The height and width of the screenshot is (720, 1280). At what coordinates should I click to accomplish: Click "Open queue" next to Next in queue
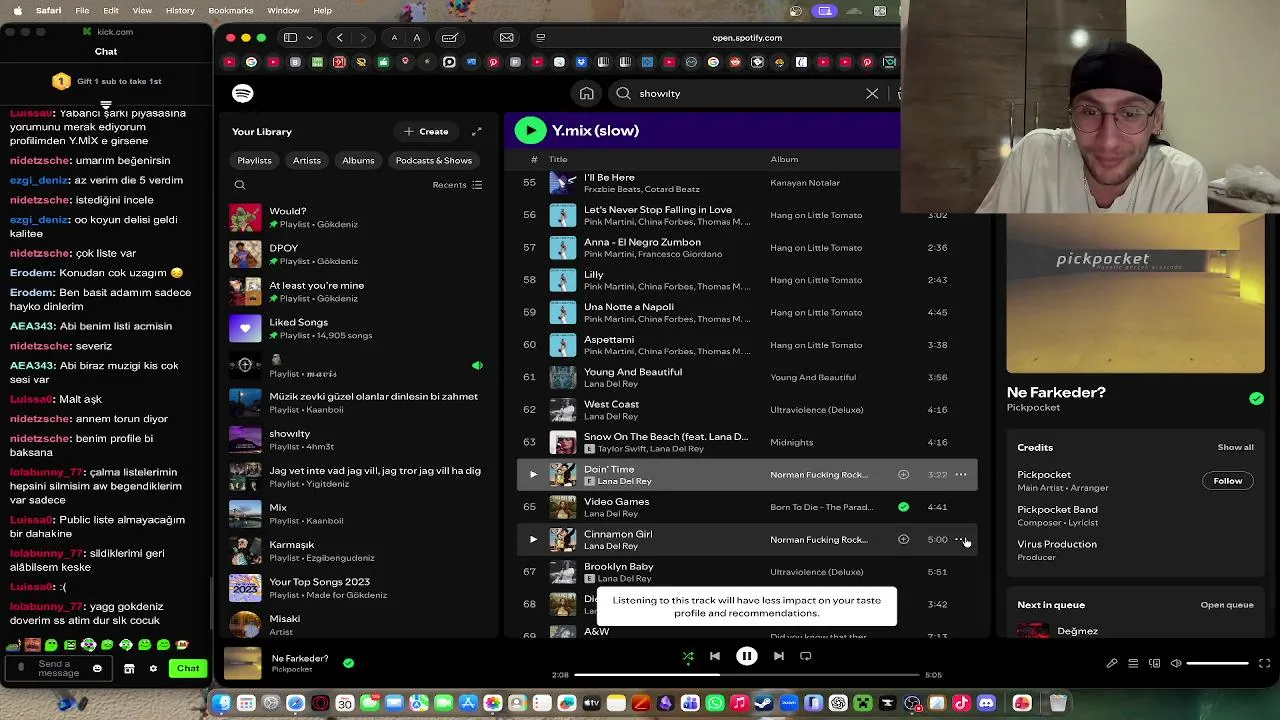[x=1226, y=605]
